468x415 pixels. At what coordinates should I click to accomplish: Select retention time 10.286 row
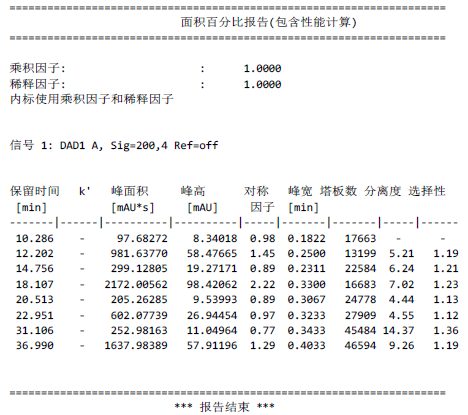point(234,239)
